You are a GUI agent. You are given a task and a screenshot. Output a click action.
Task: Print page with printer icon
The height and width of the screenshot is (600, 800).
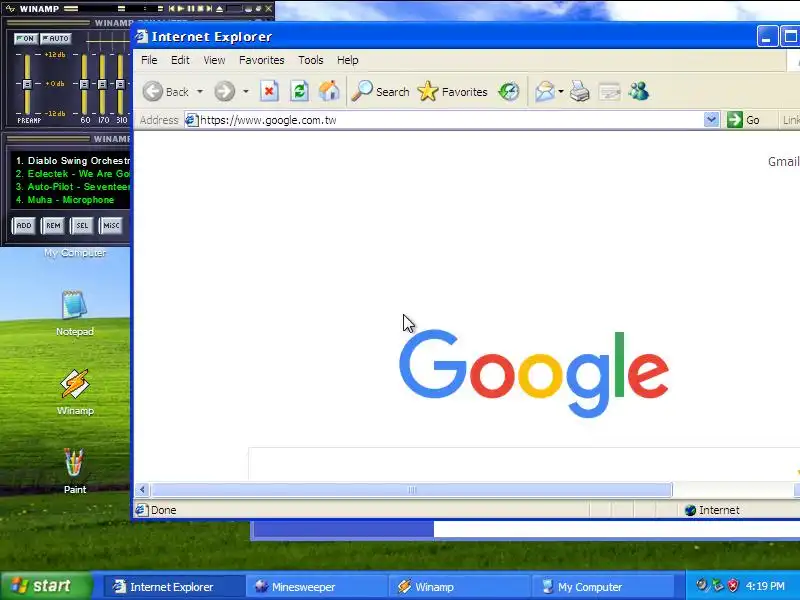[x=580, y=92]
